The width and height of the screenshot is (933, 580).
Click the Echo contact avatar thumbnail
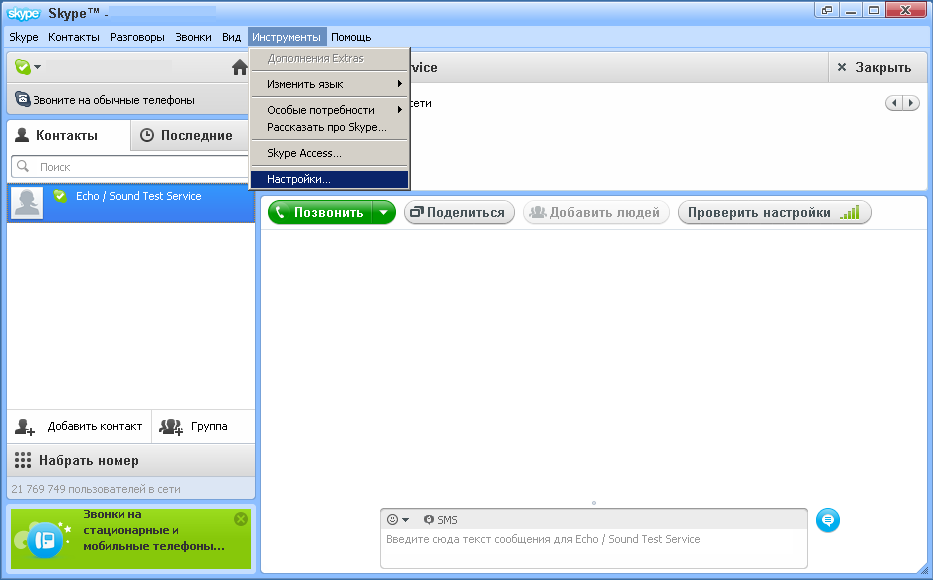pos(27,203)
